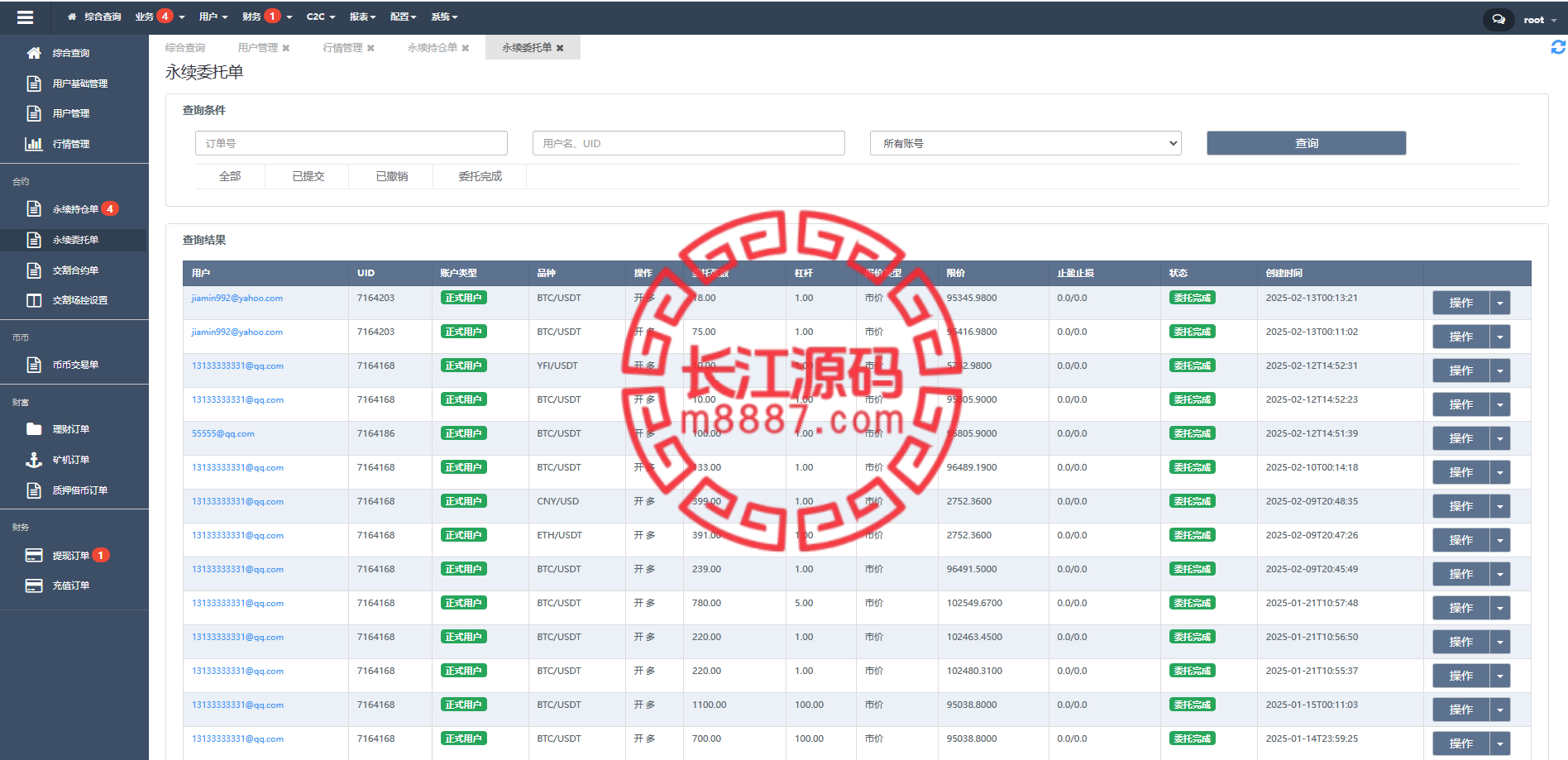This screenshot has width=1568, height=760.
Task: Open the 系统 dropdown menu
Action: [x=444, y=17]
